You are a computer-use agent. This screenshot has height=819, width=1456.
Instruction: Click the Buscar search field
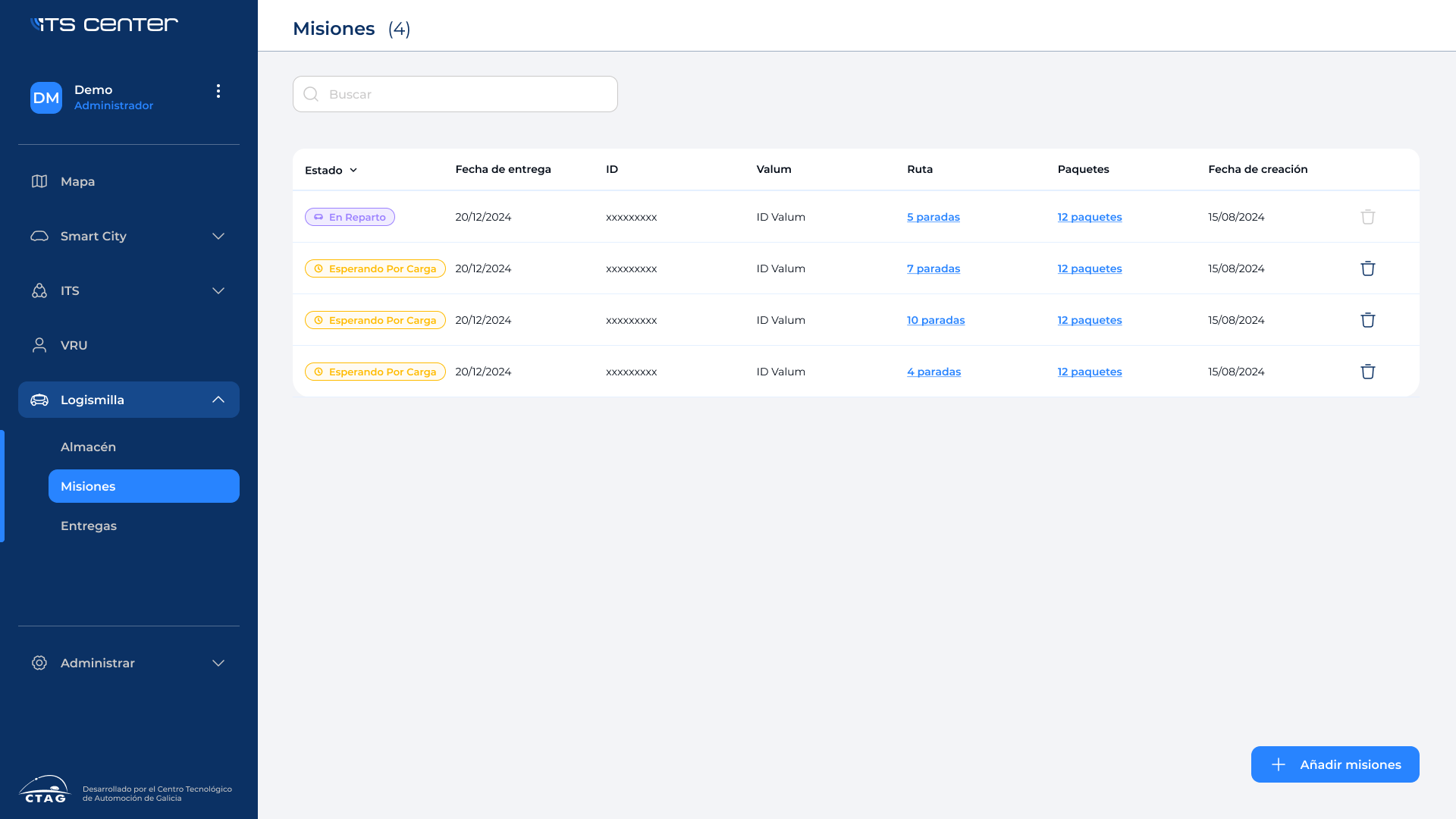(455, 94)
